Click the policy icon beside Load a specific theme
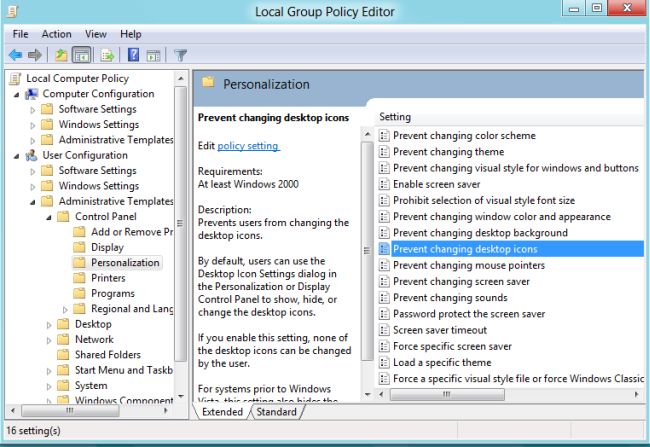Screen dimensions: 650x447 click(384, 362)
